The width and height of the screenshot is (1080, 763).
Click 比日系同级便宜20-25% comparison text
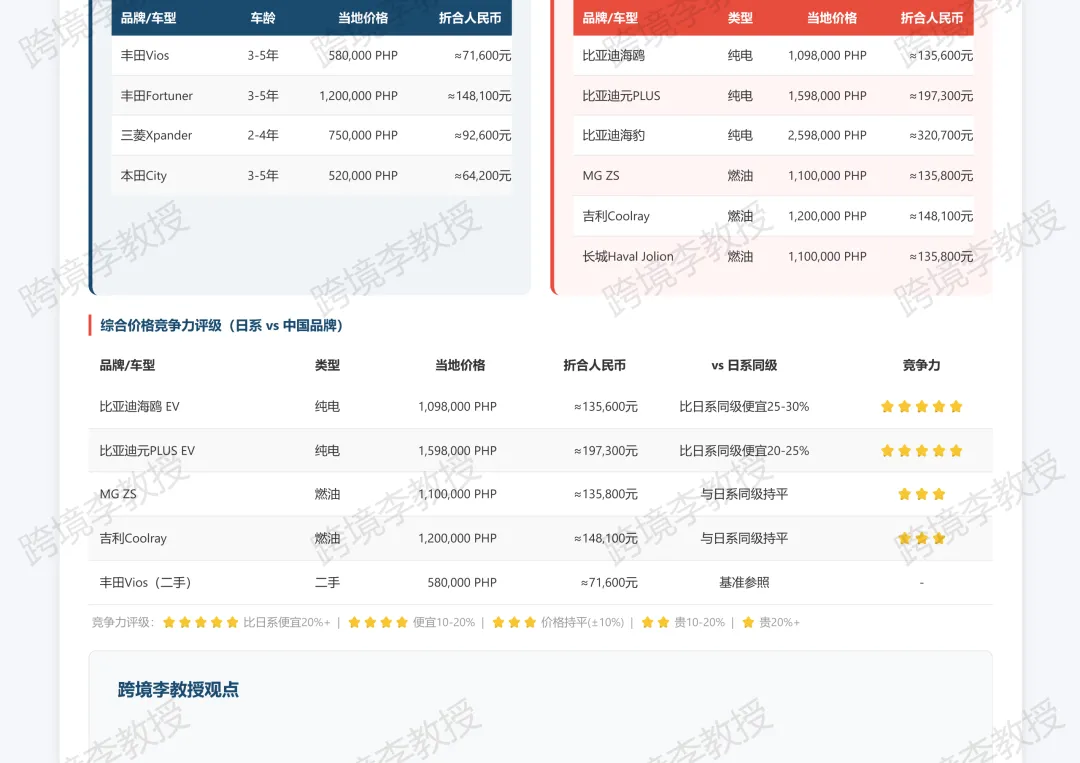(x=744, y=450)
